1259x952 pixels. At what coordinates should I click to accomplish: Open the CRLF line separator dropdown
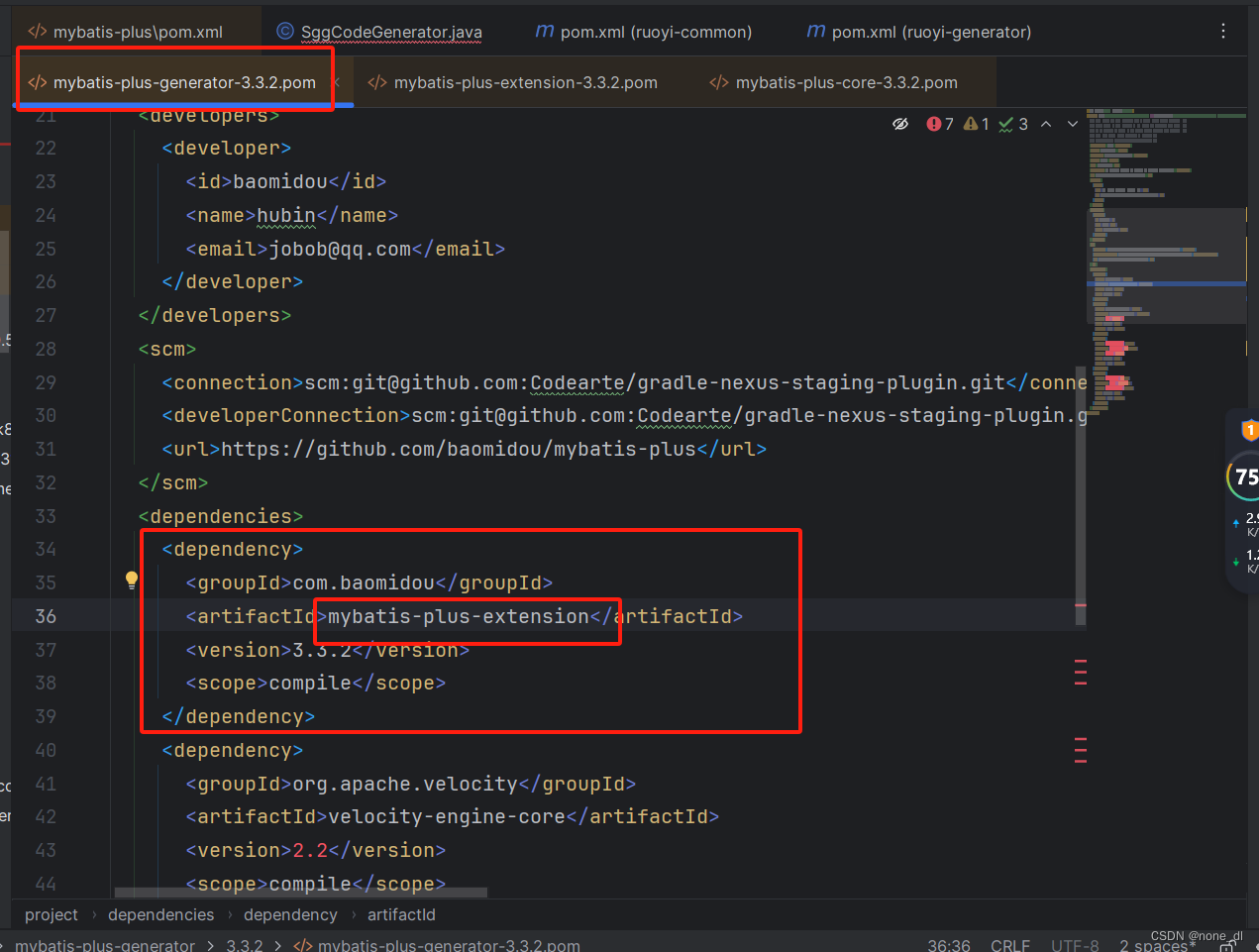tap(1009, 944)
